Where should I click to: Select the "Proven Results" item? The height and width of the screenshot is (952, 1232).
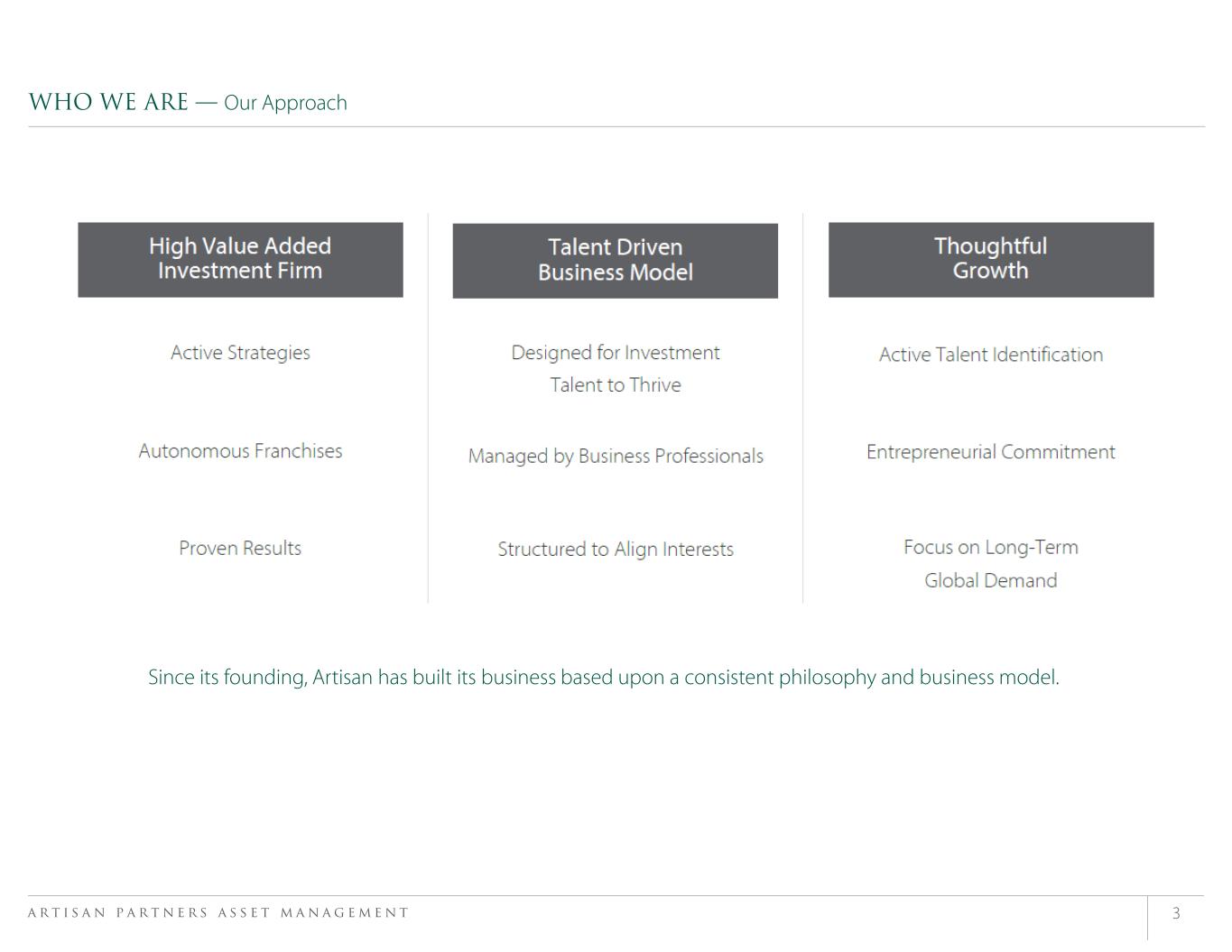coord(240,549)
